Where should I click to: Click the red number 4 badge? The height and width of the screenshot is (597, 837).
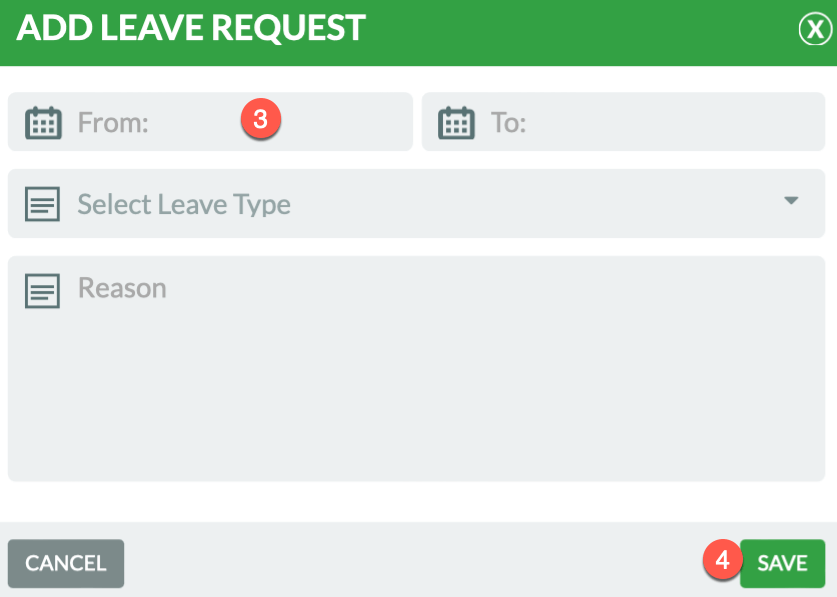(722, 560)
